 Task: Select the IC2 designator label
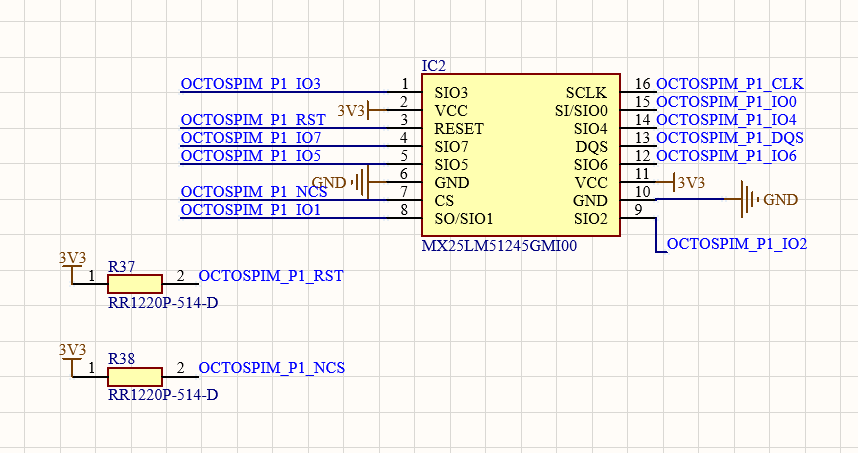point(433,66)
